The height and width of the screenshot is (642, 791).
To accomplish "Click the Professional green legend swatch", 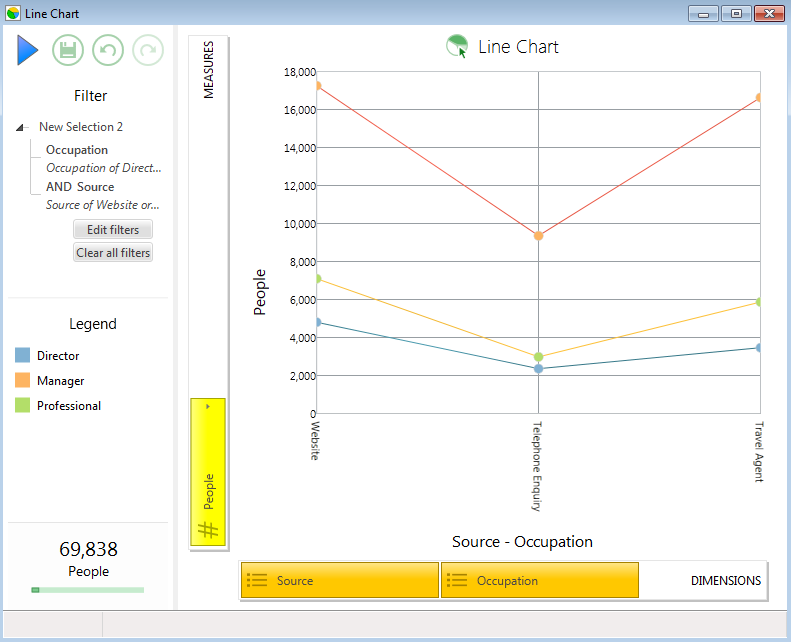I will (22, 405).
